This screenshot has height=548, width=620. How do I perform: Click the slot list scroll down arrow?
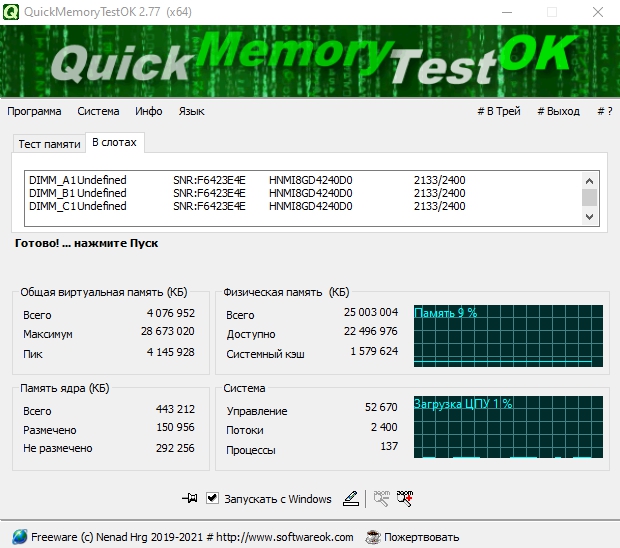[x=590, y=217]
